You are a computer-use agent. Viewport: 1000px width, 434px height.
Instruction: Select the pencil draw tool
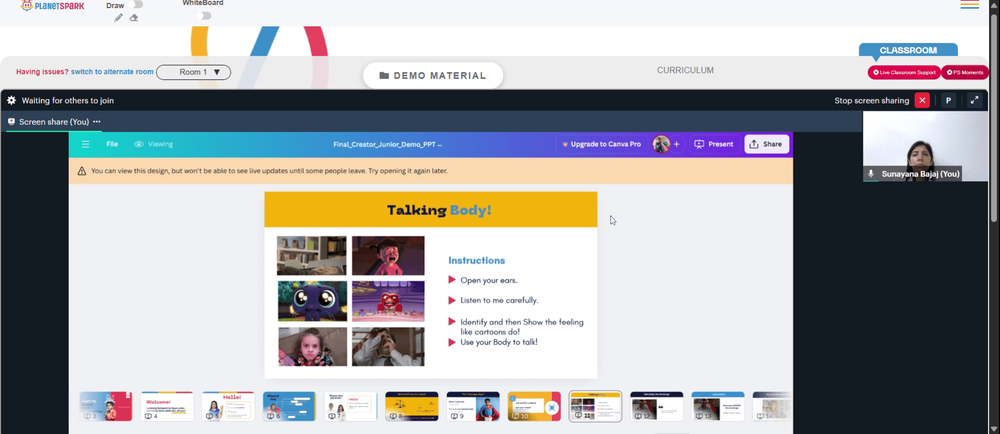coord(118,18)
